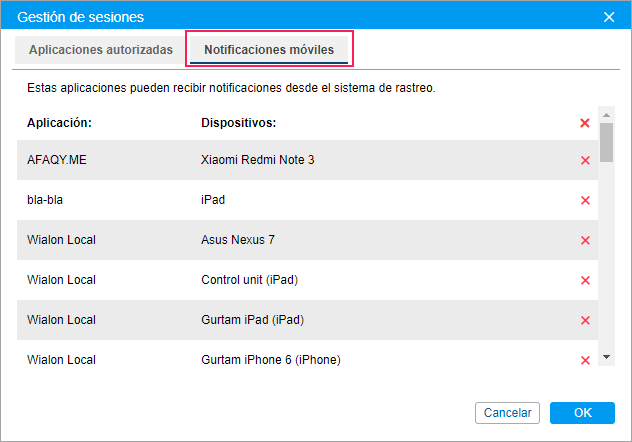Switch to Aplicaciones autorizadas tab
Viewport: 632px width, 442px height.
(101, 49)
